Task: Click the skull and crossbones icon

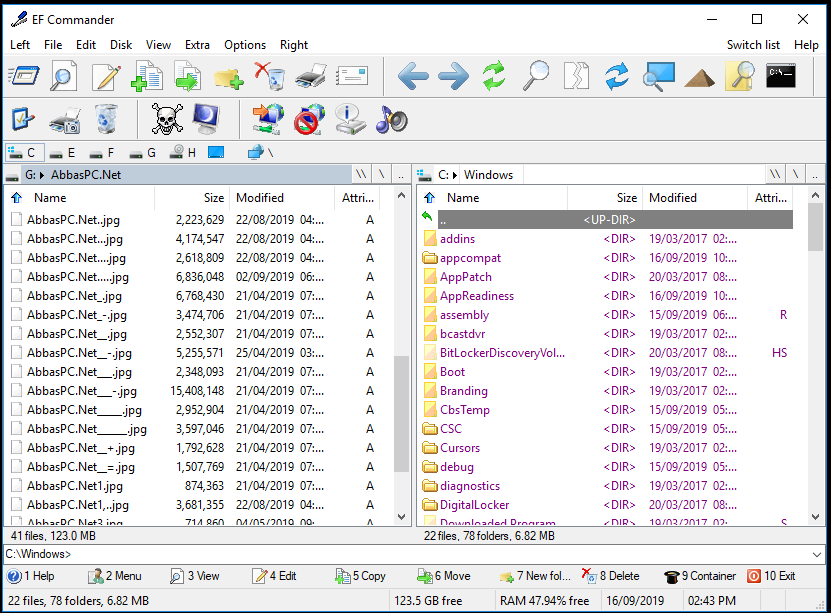Action: tap(167, 119)
